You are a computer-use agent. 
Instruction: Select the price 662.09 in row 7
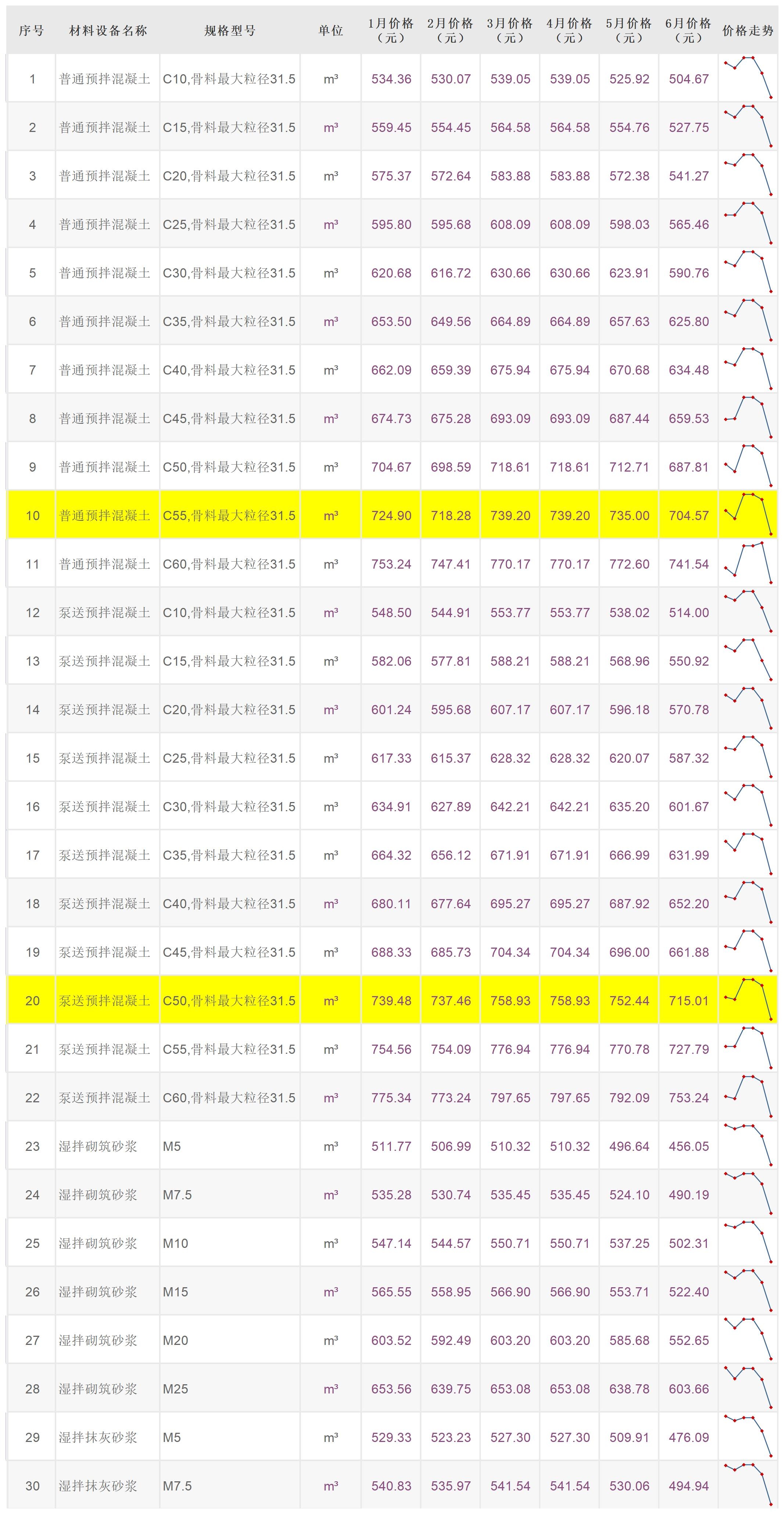pyautogui.click(x=391, y=370)
